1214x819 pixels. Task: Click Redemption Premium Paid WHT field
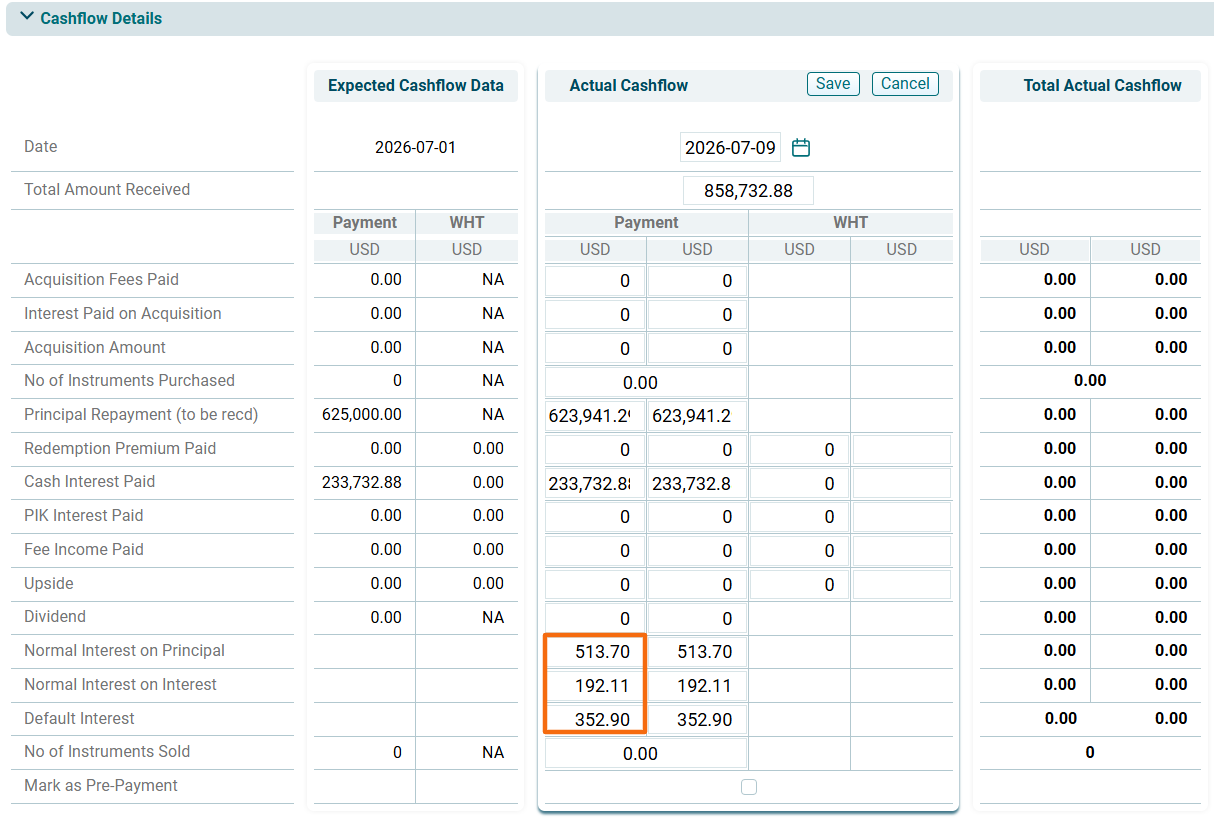(x=799, y=450)
